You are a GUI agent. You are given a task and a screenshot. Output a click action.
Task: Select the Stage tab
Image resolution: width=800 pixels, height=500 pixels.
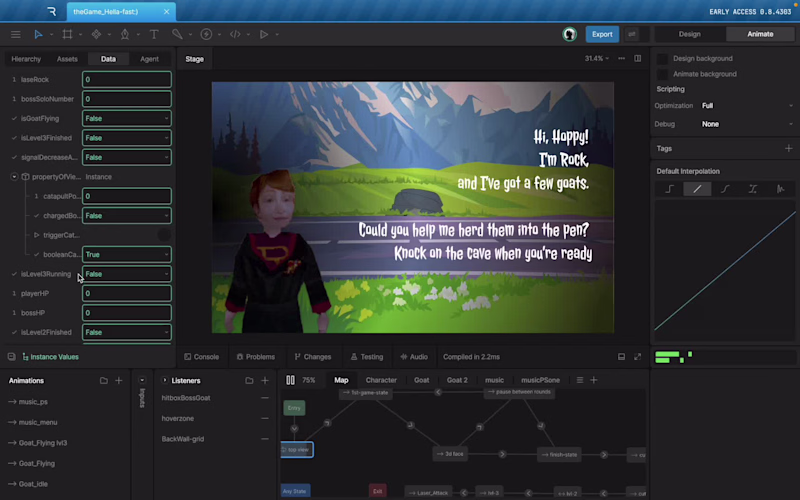194,59
